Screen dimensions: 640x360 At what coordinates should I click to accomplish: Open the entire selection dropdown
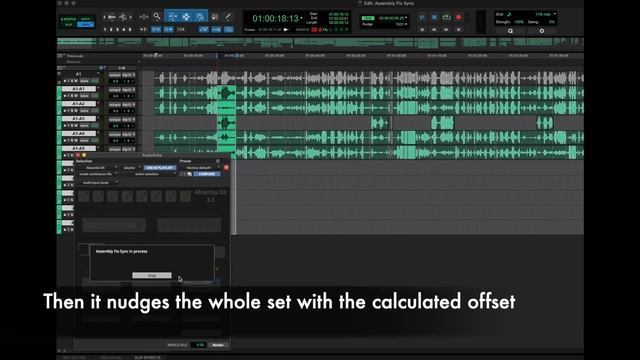(149, 174)
